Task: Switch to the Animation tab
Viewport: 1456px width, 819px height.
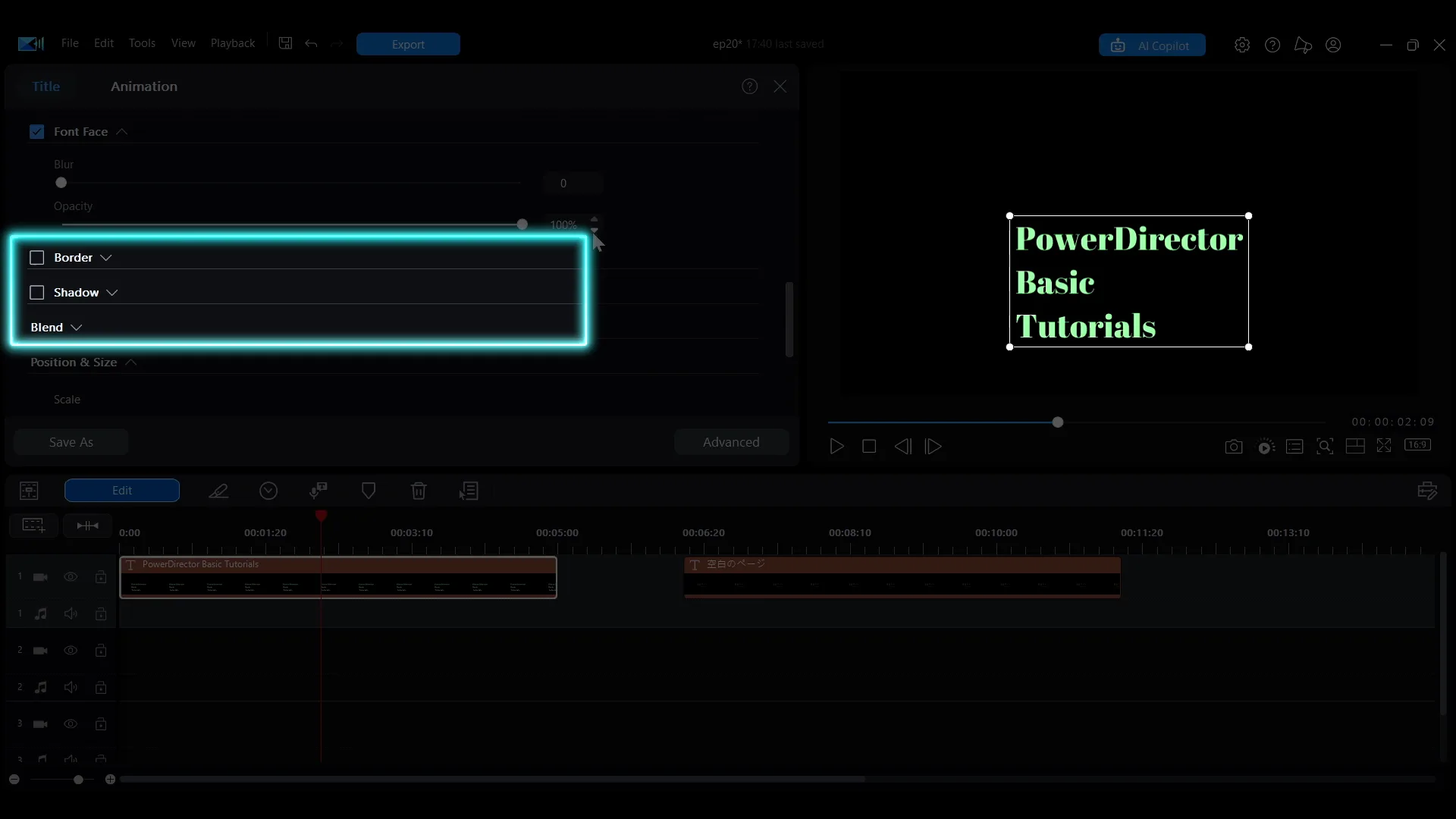Action: coord(144,86)
